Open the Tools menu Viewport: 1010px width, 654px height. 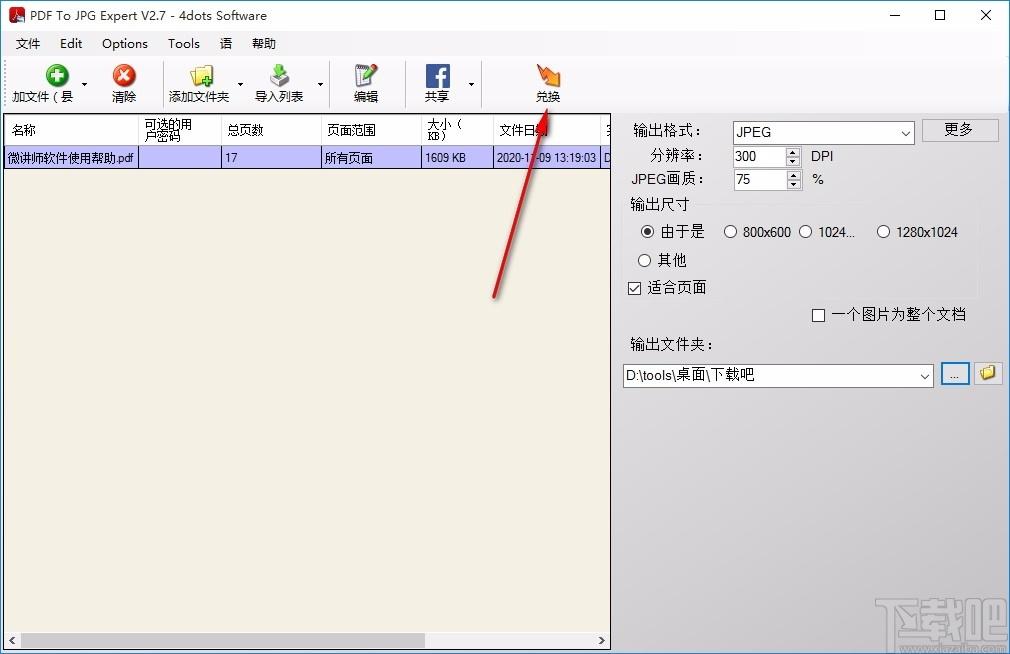tap(184, 43)
